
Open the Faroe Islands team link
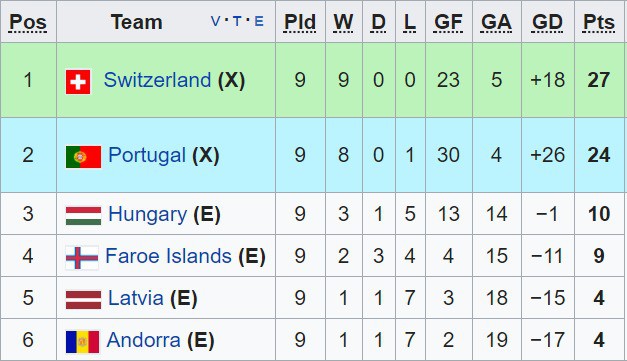click(168, 256)
